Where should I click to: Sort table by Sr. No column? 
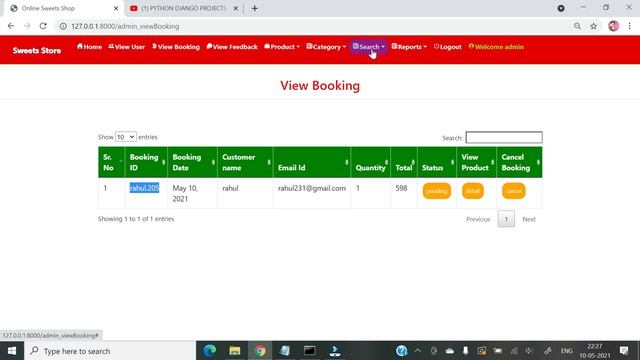click(111, 162)
